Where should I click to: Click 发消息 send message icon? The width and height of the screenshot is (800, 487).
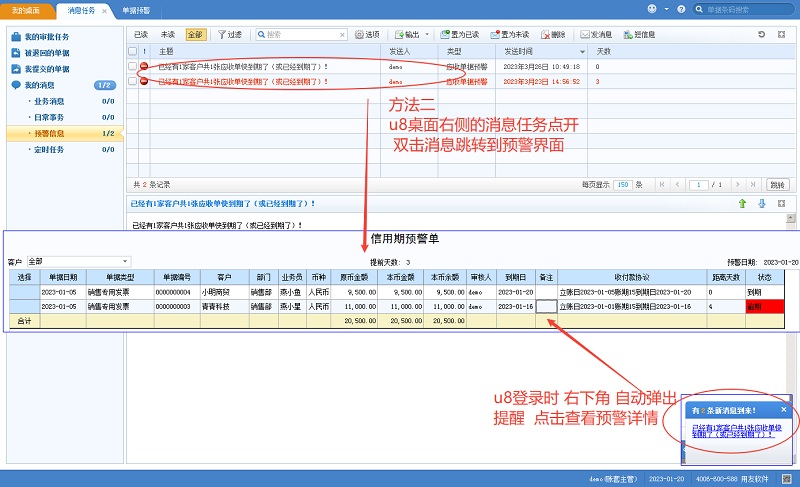coord(585,35)
